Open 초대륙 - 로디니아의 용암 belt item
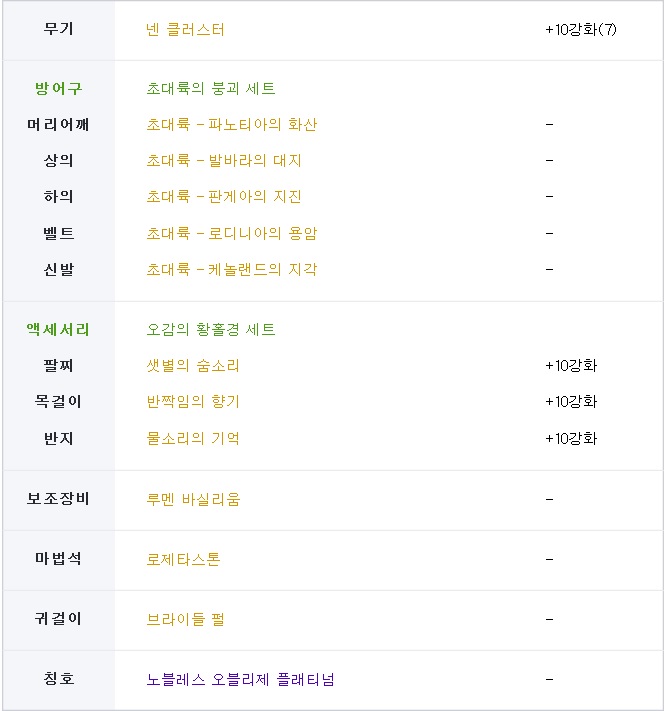The width and height of the screenshot is (665, 711). [x=232, y=234]
